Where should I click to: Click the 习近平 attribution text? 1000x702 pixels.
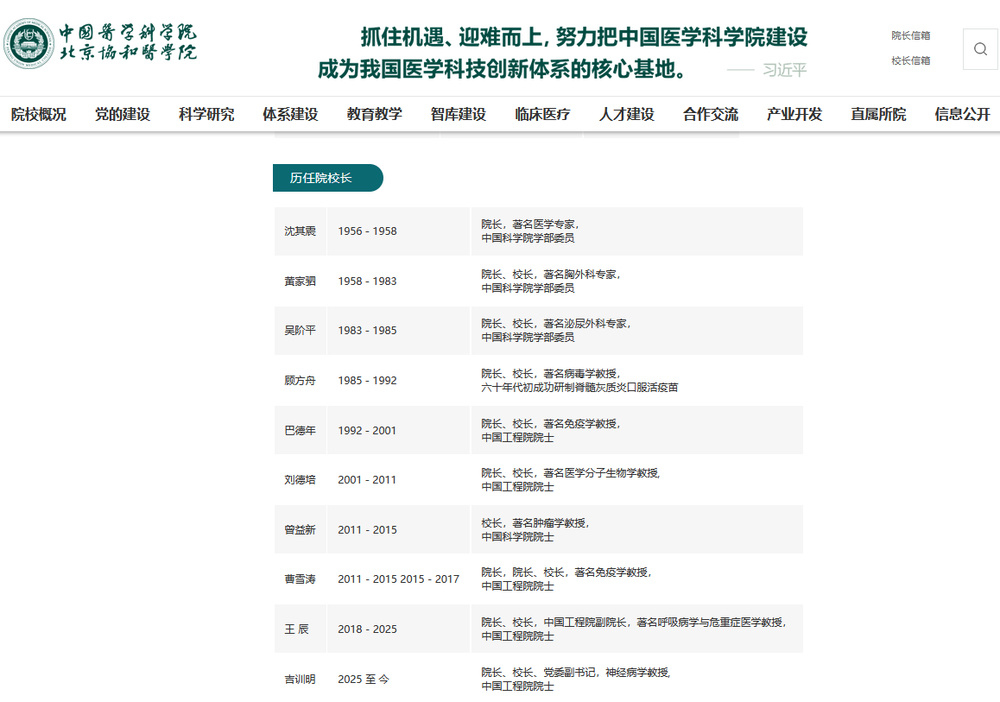click(x=785, y=69)
